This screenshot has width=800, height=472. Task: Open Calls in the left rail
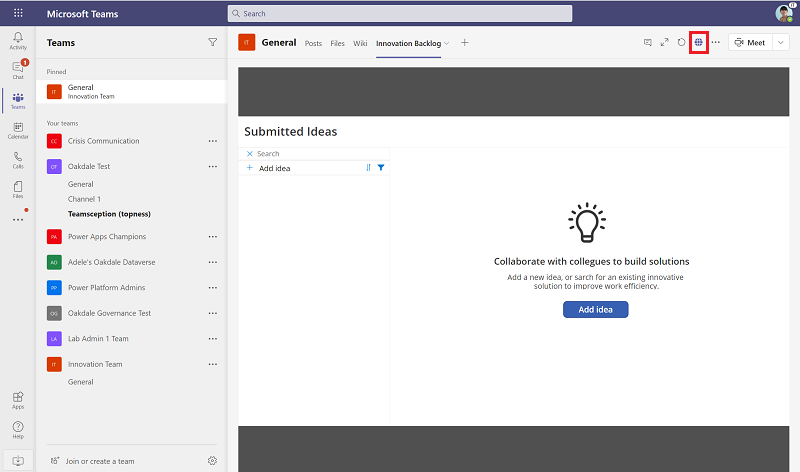(18, 160)
